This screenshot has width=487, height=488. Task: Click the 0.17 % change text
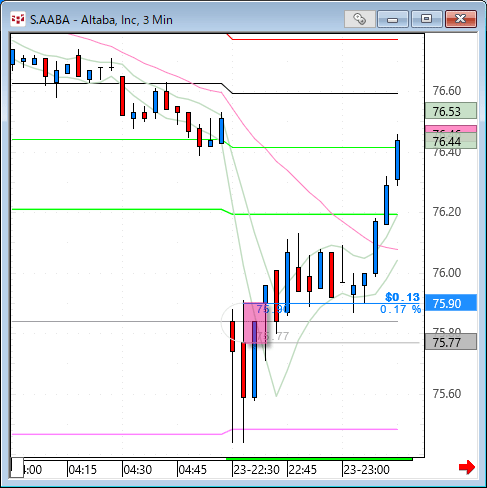point(400,309)
